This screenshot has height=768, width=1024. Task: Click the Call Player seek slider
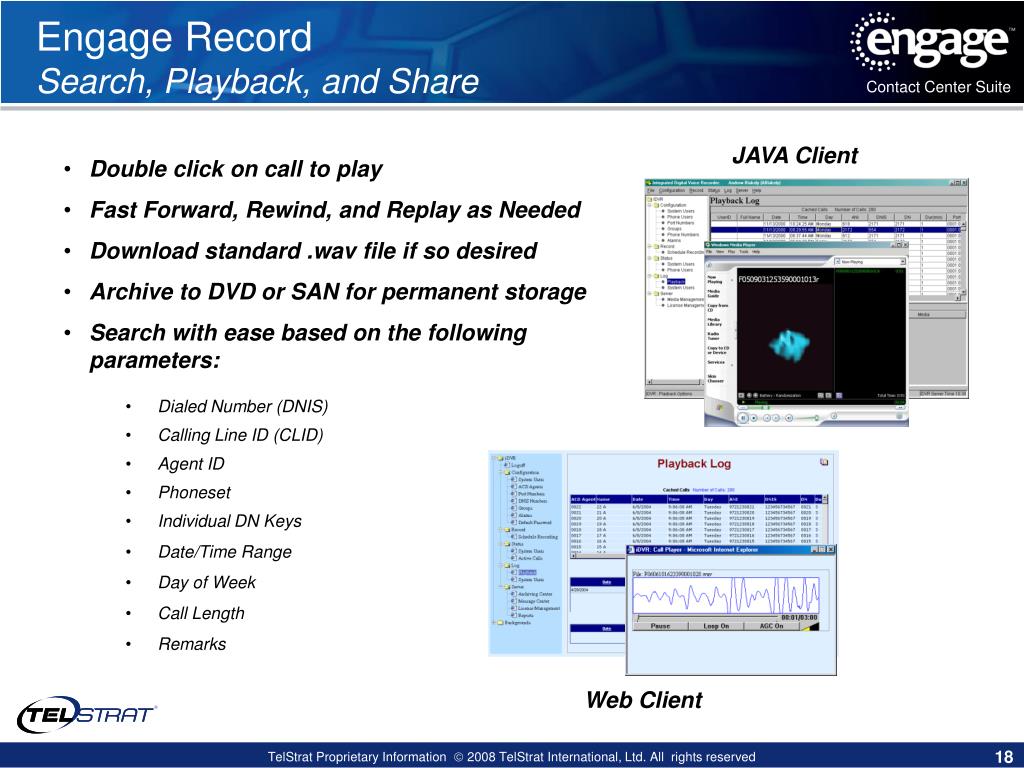click(x=708, y=616)
